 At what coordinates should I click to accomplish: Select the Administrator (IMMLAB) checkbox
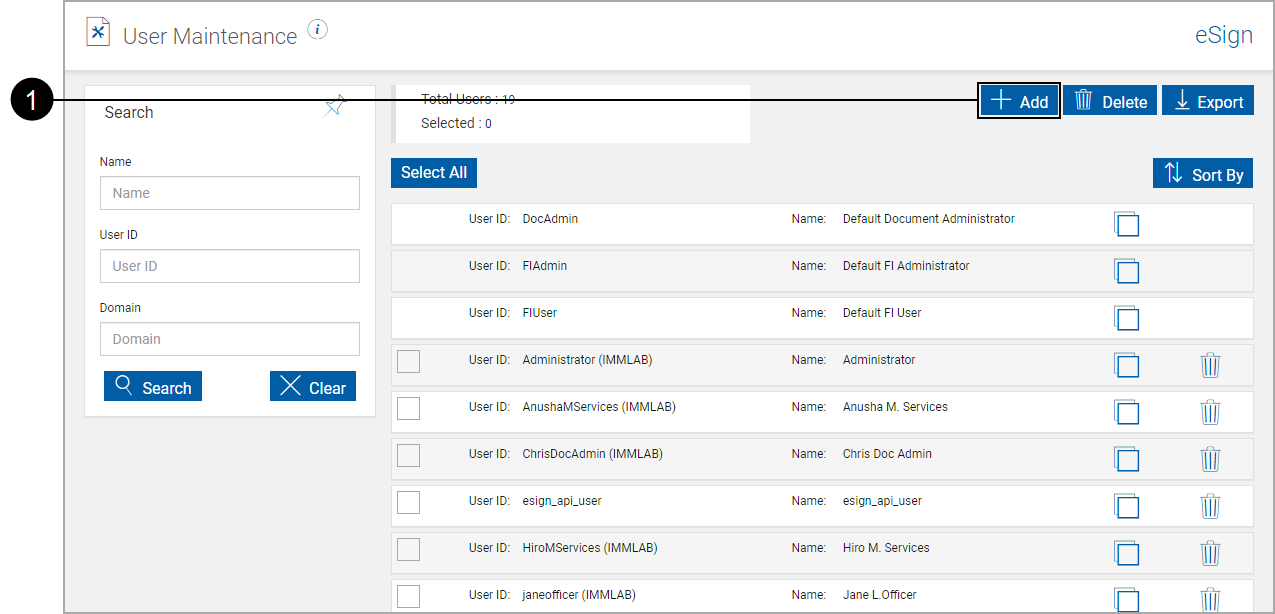[408, 361]
